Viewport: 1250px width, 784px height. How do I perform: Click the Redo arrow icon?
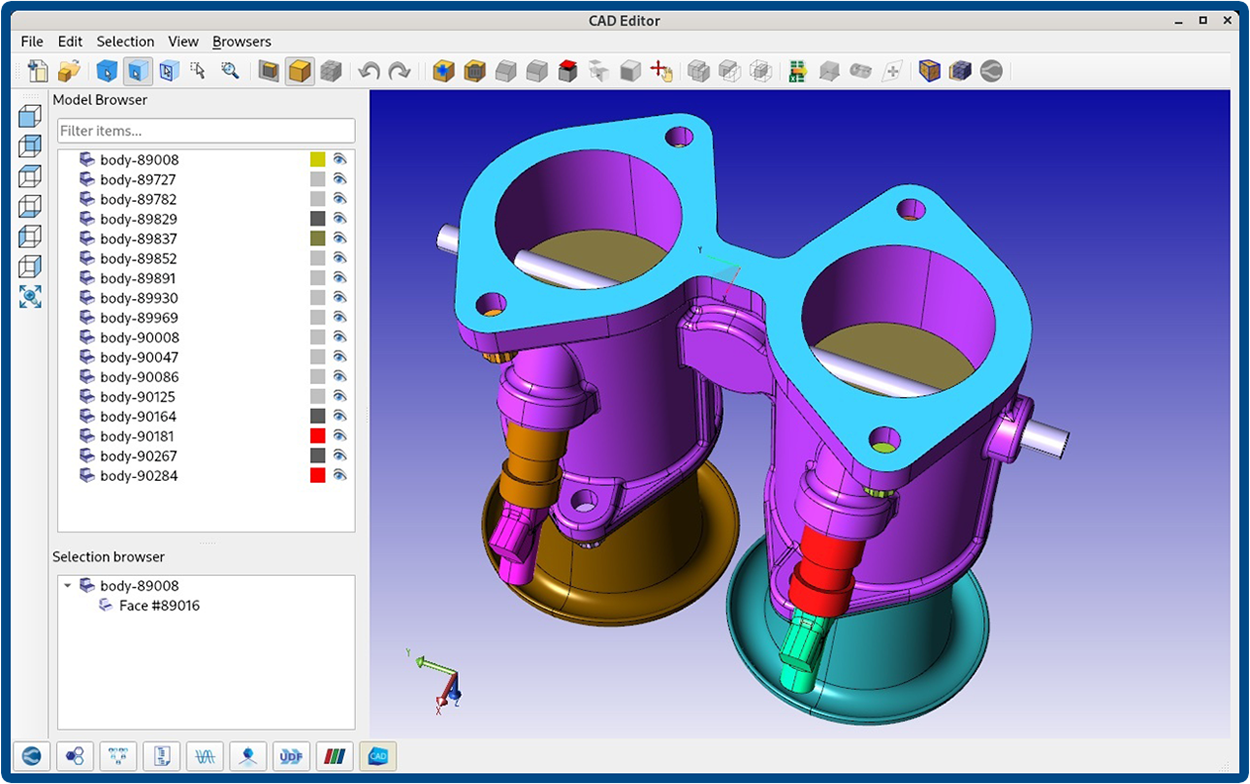398,71
